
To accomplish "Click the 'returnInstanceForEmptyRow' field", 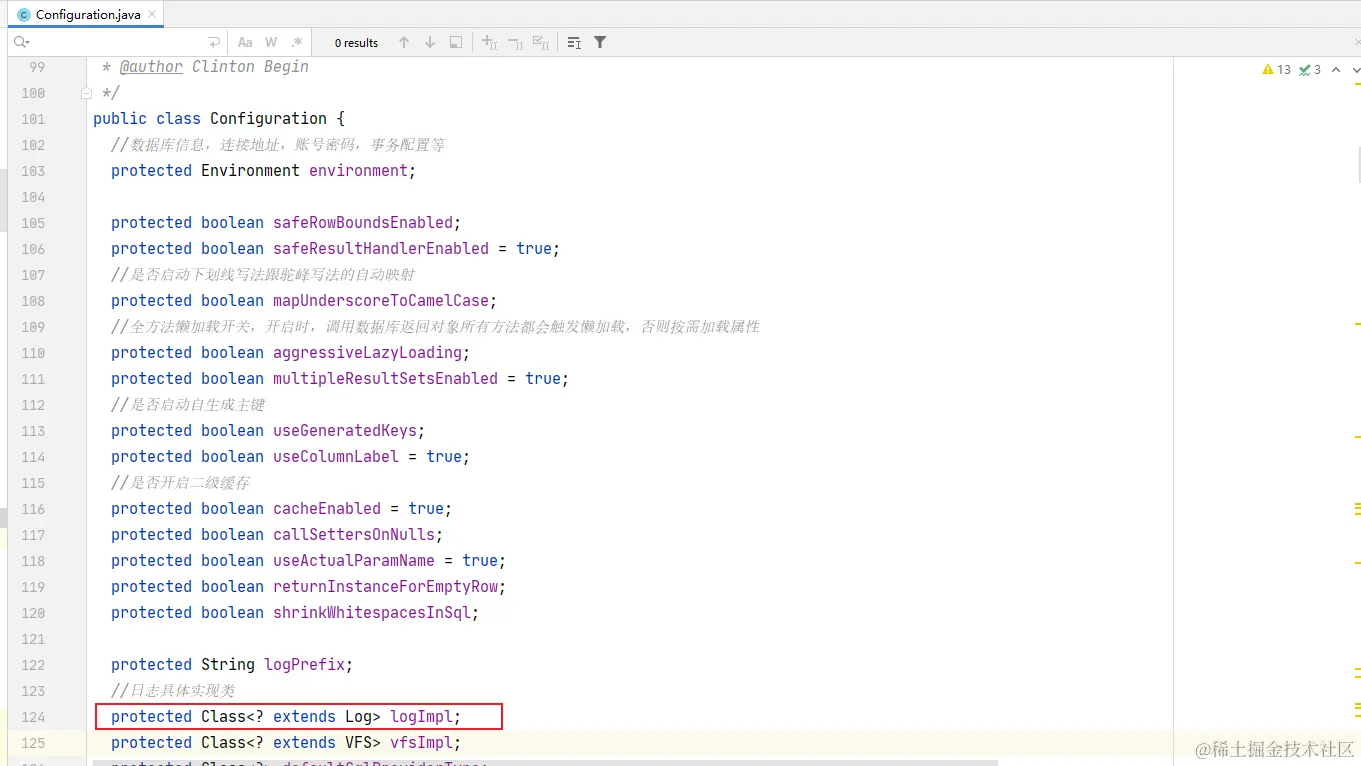I will point(385,586).
